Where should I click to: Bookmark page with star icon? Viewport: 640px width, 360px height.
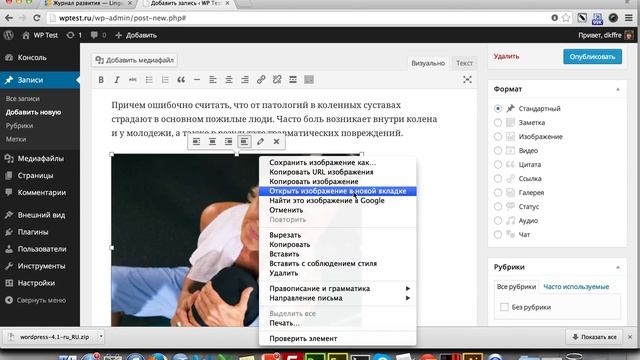click(x=566, y=18)
